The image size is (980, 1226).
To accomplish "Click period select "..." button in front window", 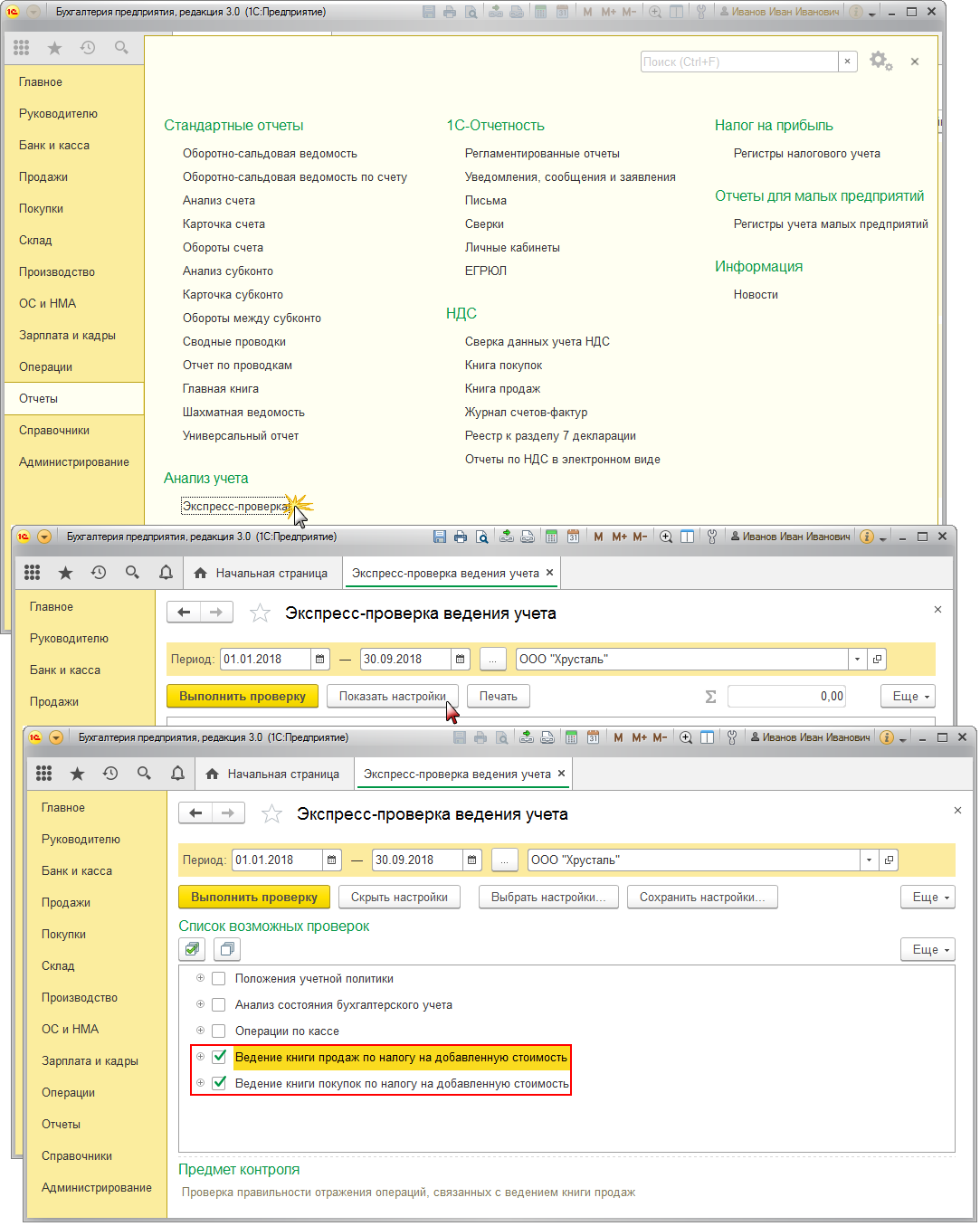I will click(505, 860).
